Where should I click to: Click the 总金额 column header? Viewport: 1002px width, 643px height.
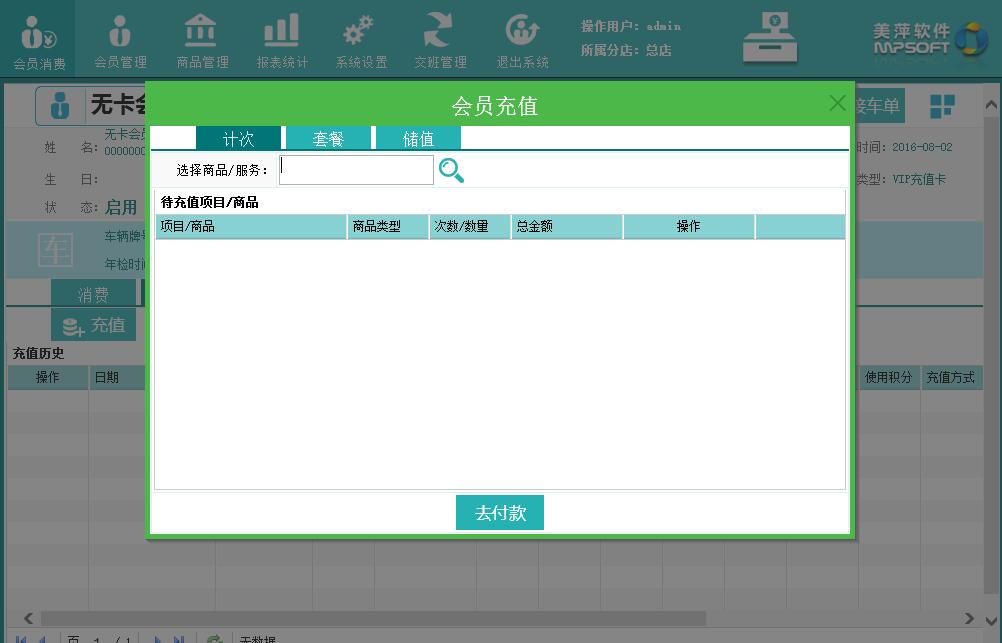click(x=566, y=227)
